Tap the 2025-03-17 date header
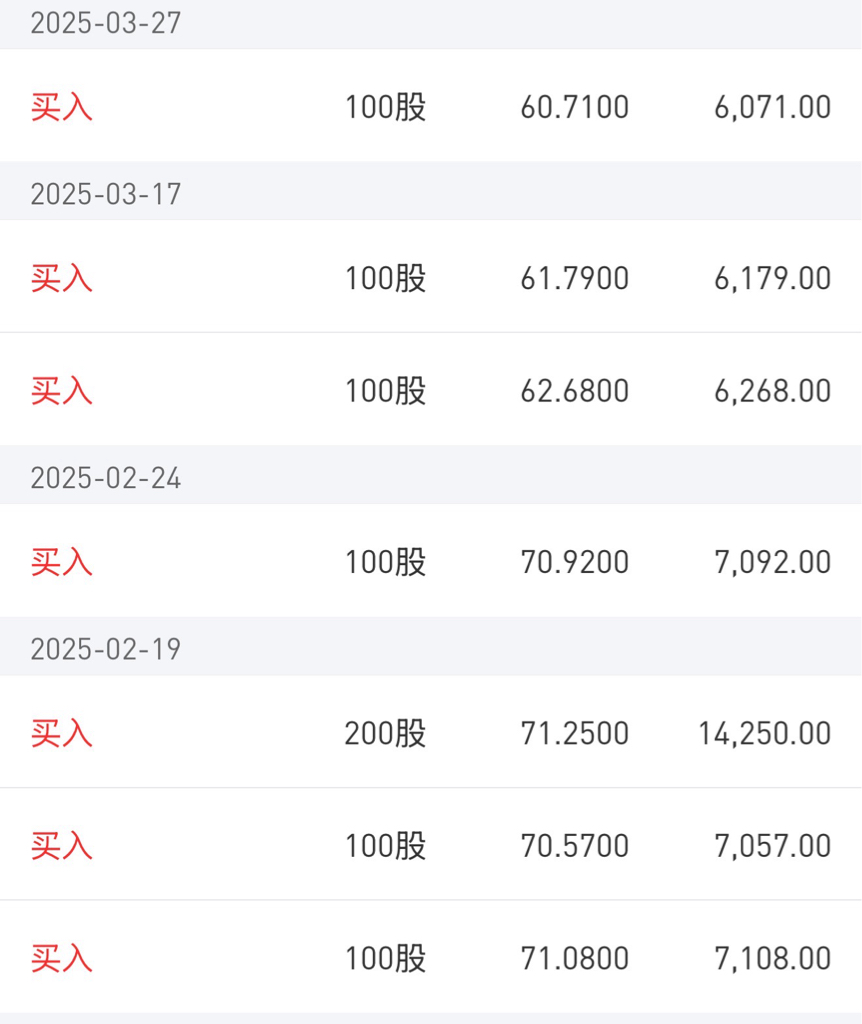 [x=106, y=194]
